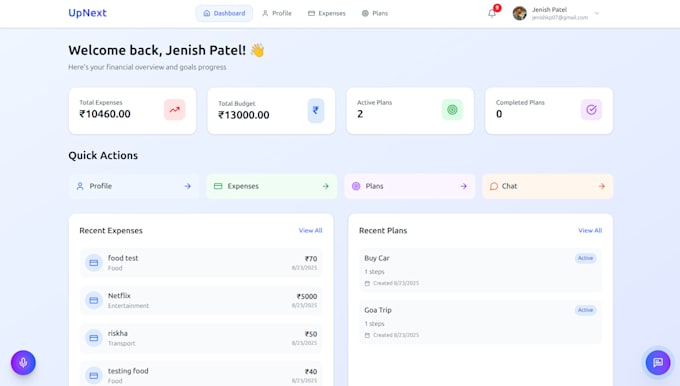Open the Dashboard nav tab
Viewport: 680px width, 386px height.
click(224, 13)
